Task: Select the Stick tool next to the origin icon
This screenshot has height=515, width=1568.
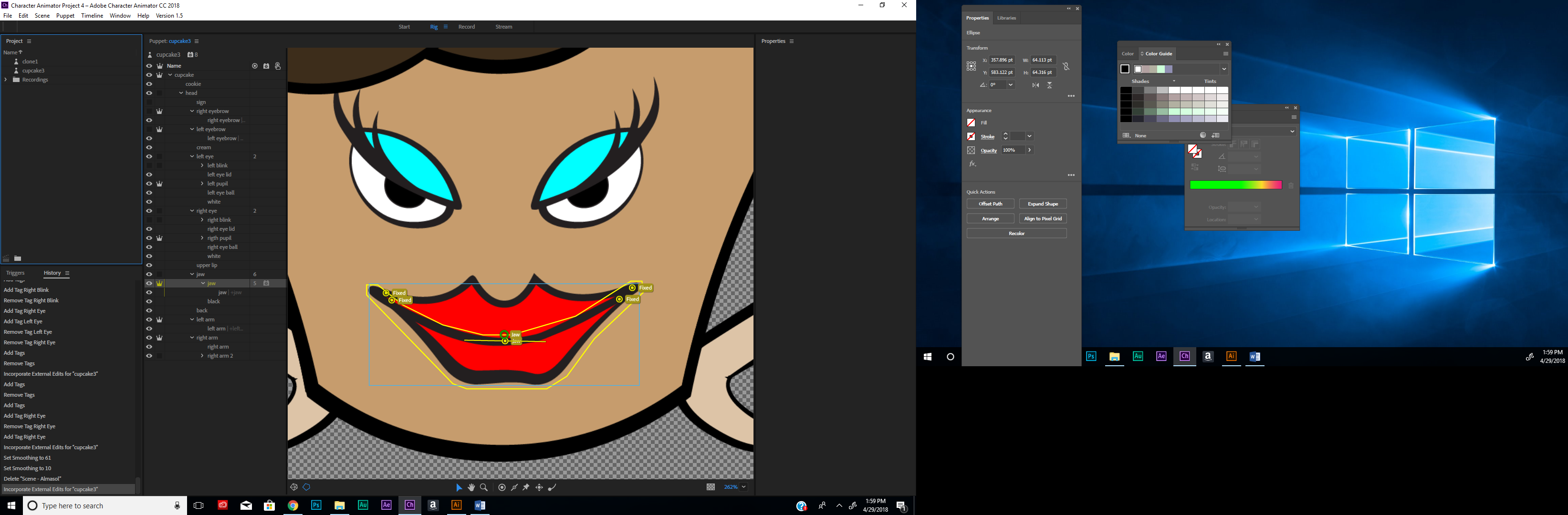Action: point(514,487)
